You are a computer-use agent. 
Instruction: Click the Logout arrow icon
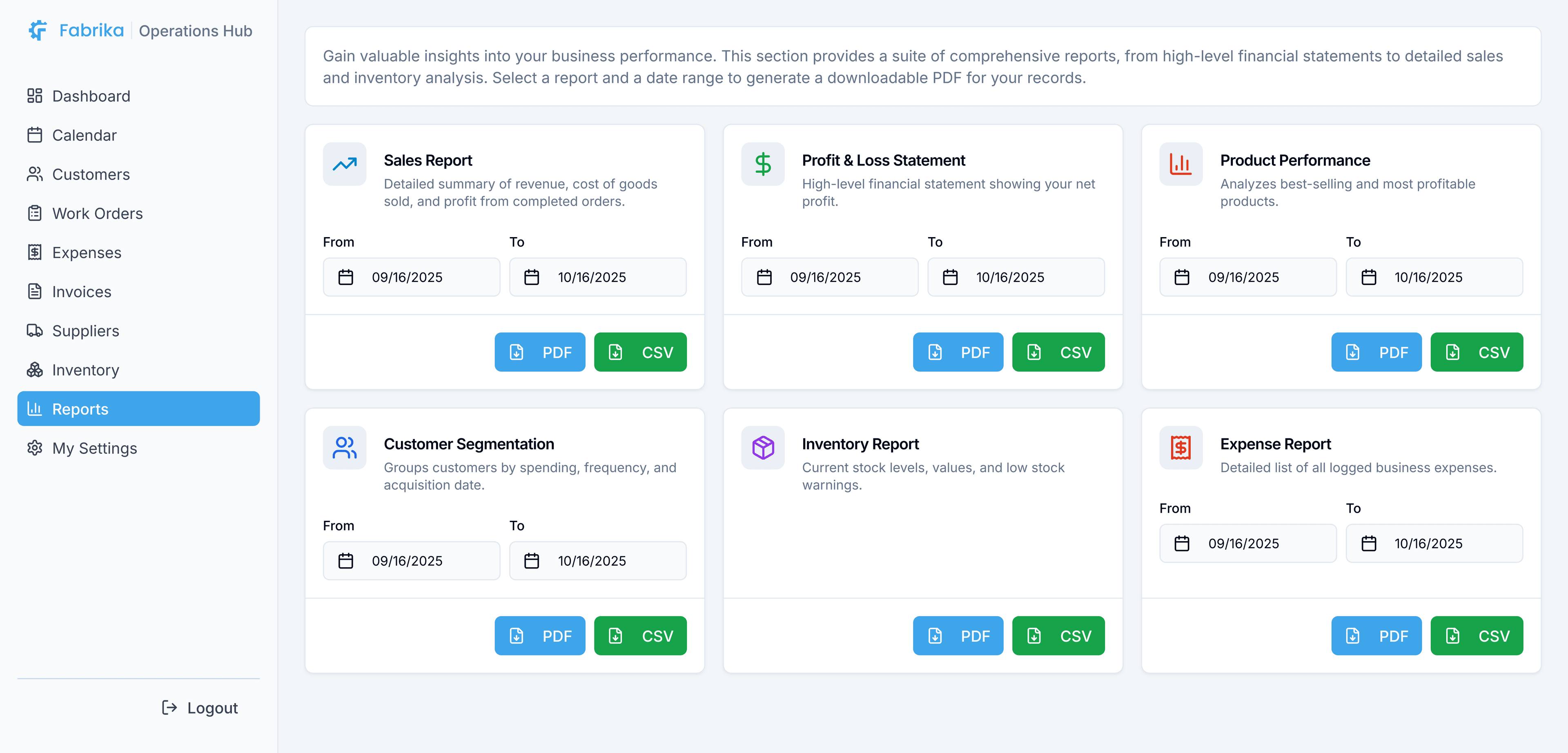169,707
